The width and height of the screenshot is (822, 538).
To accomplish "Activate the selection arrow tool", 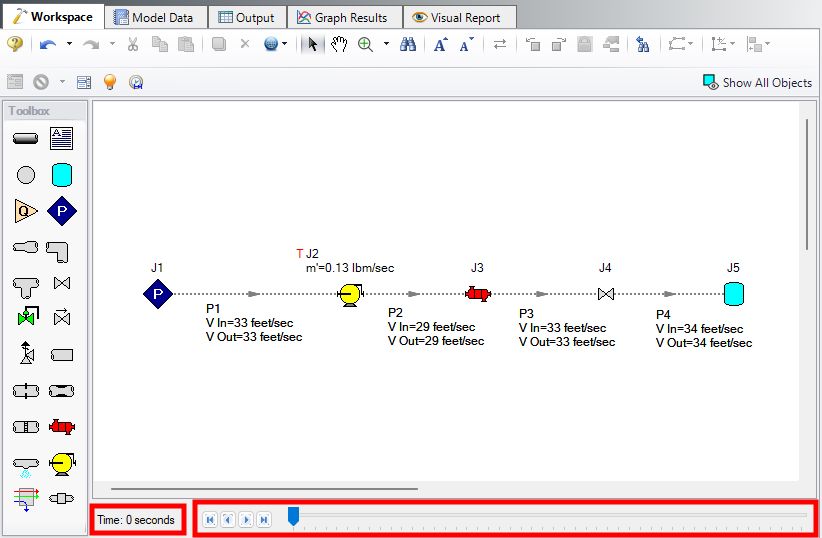I will (x=313, y=44).
